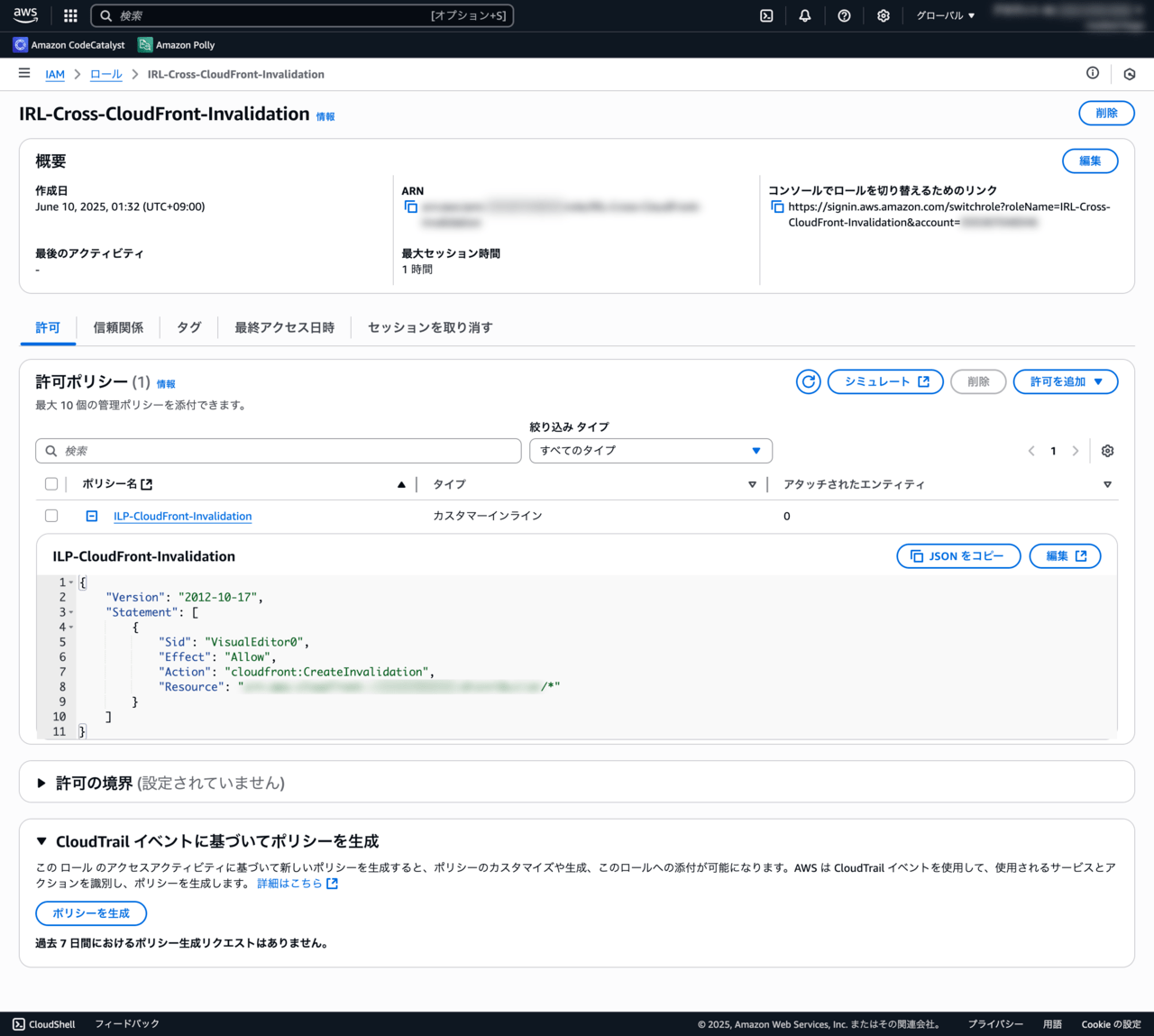Switch to タグ tab

pyautogui.click(x=188, y=327)
